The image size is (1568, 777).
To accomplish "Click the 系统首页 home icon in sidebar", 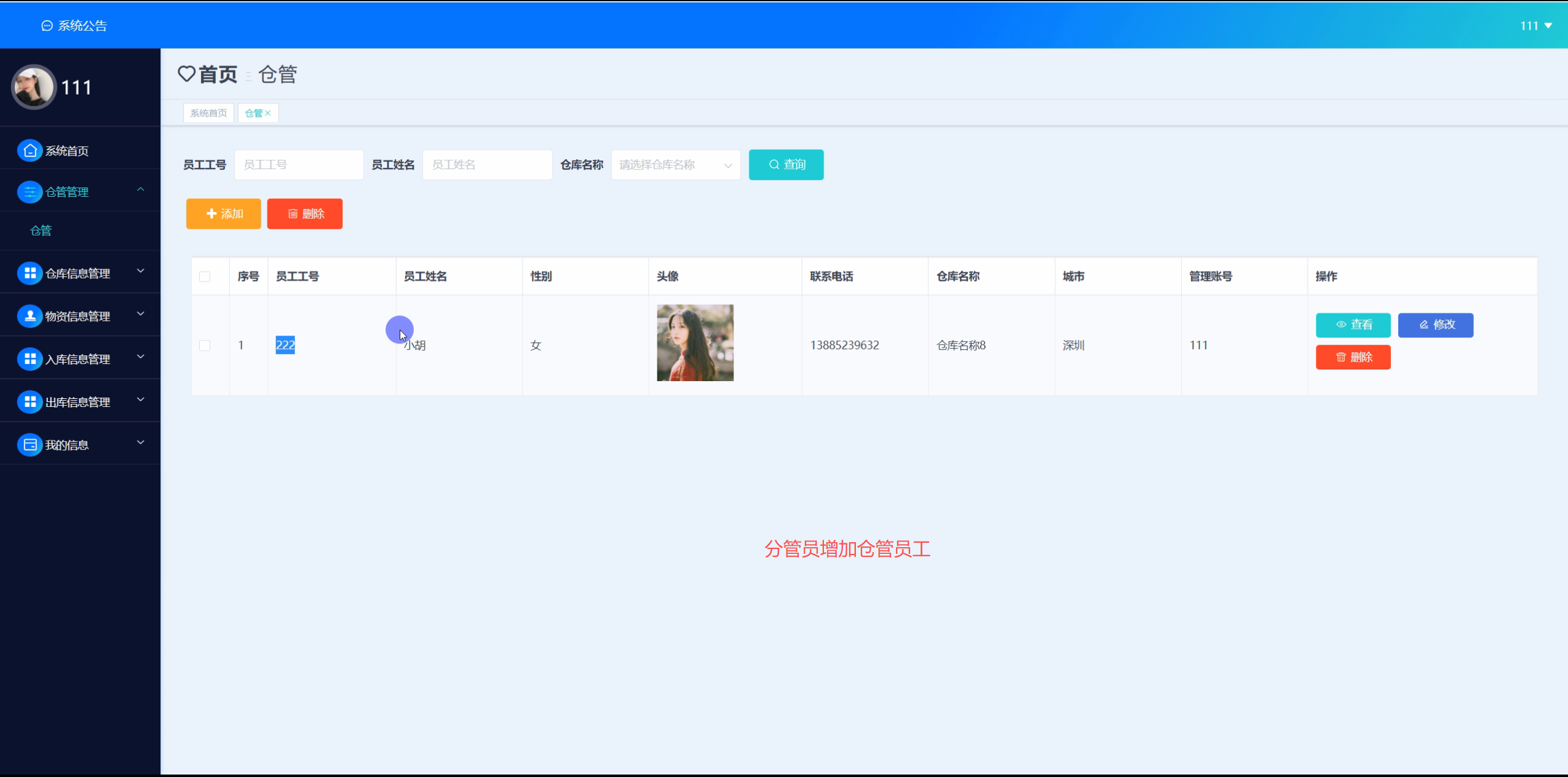I will (30, 151).
